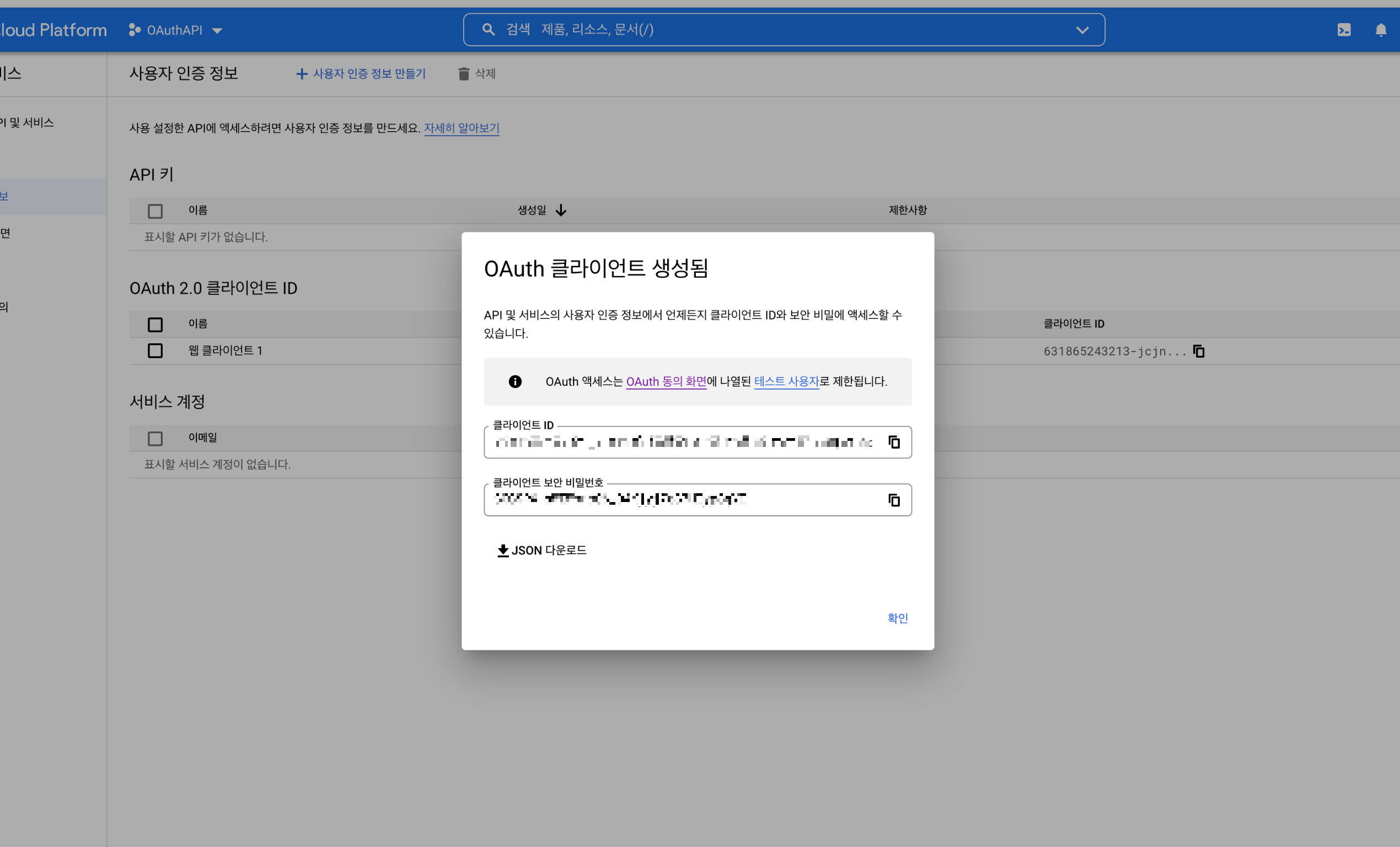Copy the client secret password
Viewport: 1400px width, 847px height.
894,500
